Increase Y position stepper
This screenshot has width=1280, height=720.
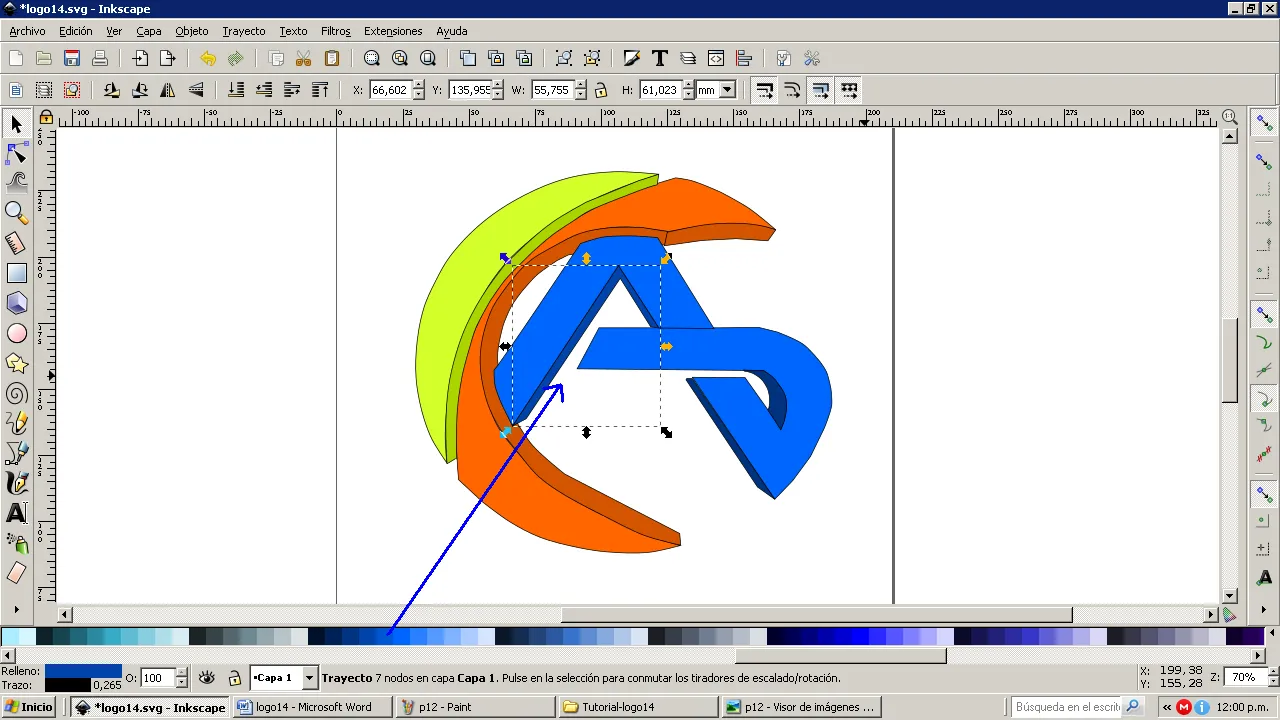coord(499,85)
